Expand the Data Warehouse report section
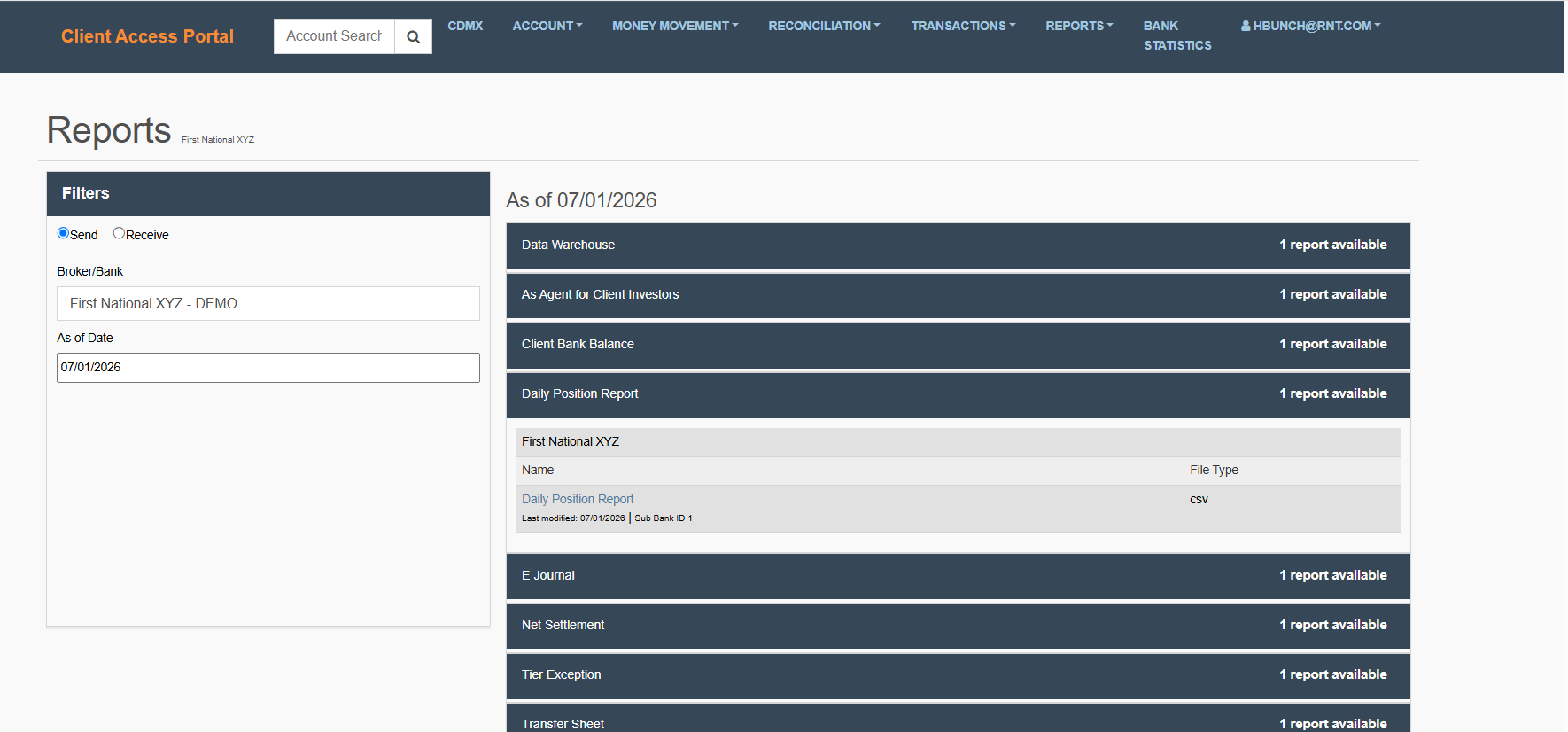 click(958, 245)
